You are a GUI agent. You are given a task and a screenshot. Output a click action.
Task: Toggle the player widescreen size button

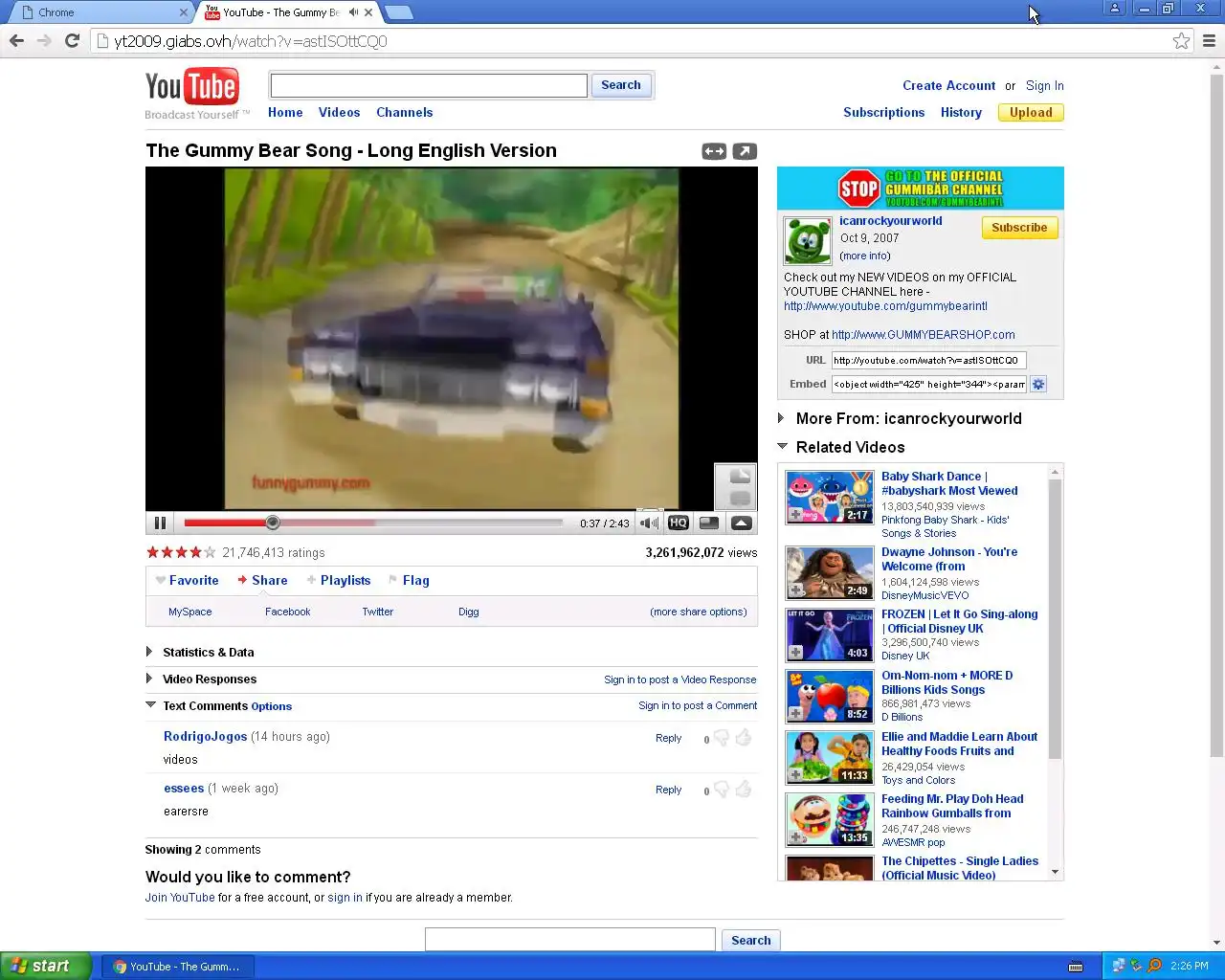click(709, 523)
